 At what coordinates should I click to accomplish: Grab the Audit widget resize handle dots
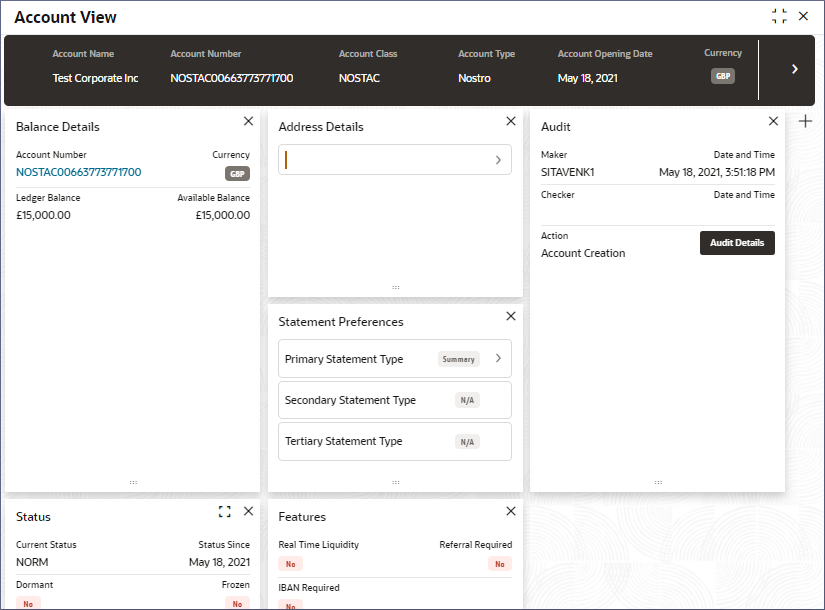tap(658, 482)
